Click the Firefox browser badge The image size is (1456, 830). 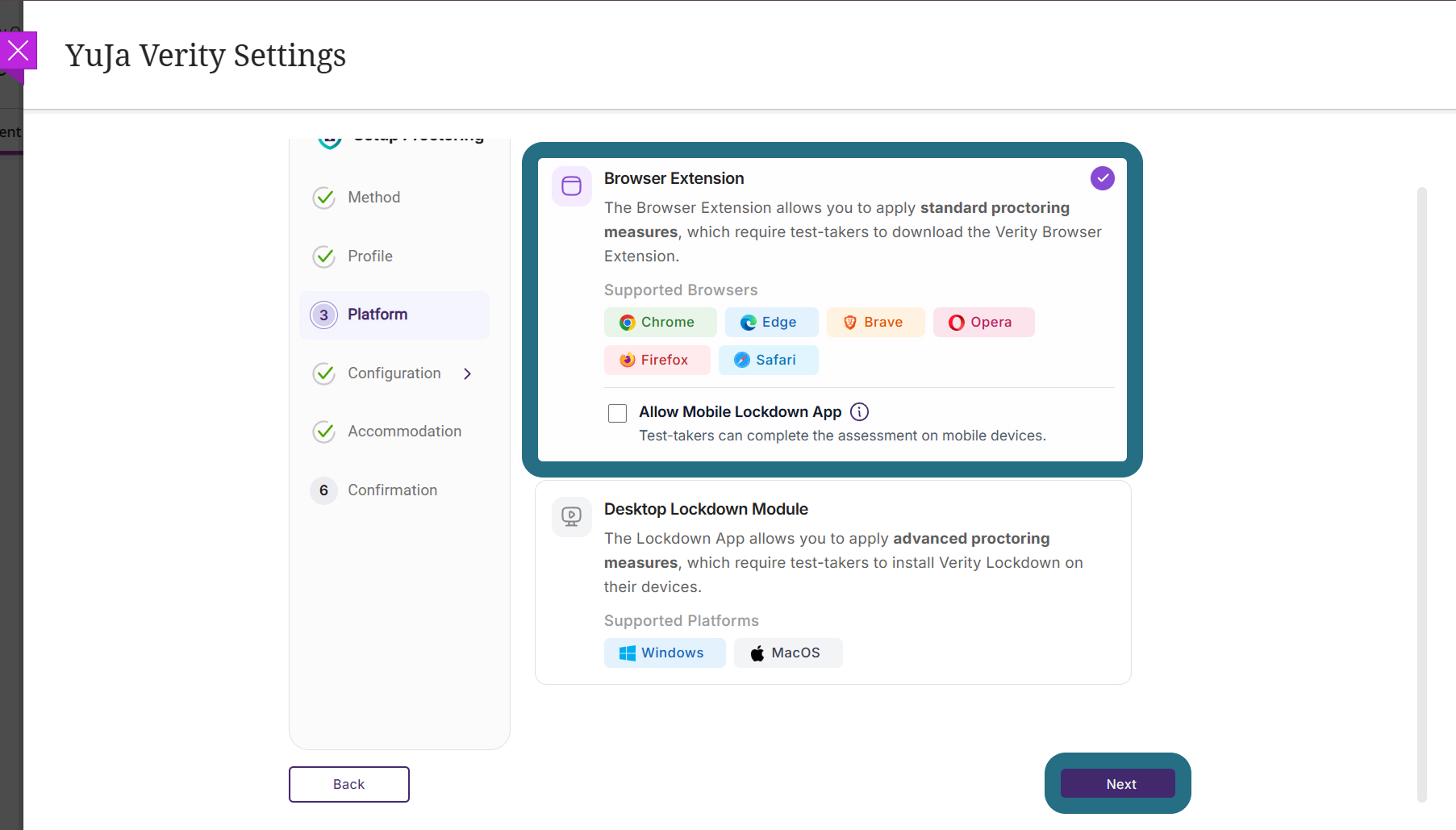tap(657, 360)
